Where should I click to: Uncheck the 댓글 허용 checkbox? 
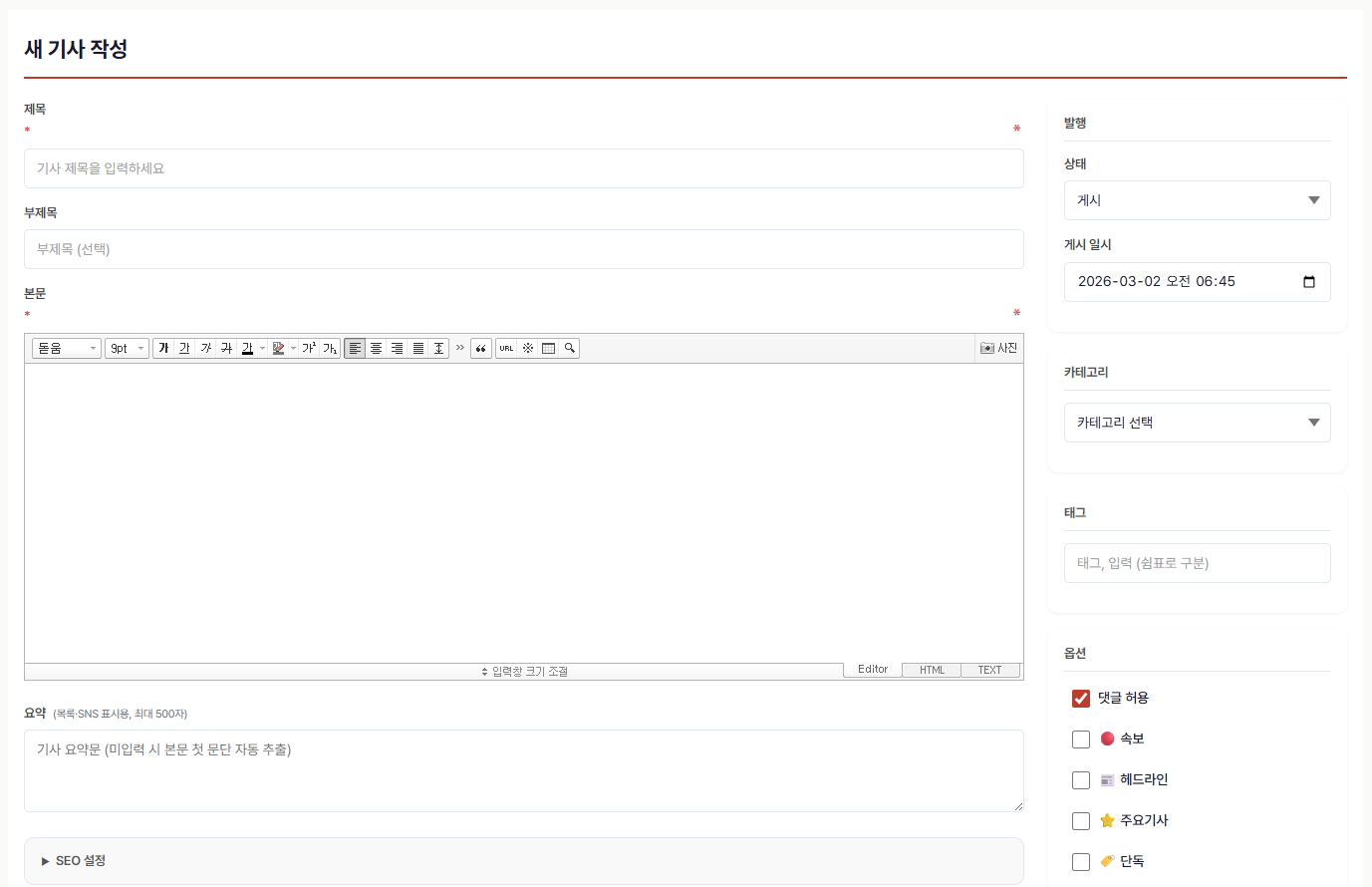[1081, 699]
